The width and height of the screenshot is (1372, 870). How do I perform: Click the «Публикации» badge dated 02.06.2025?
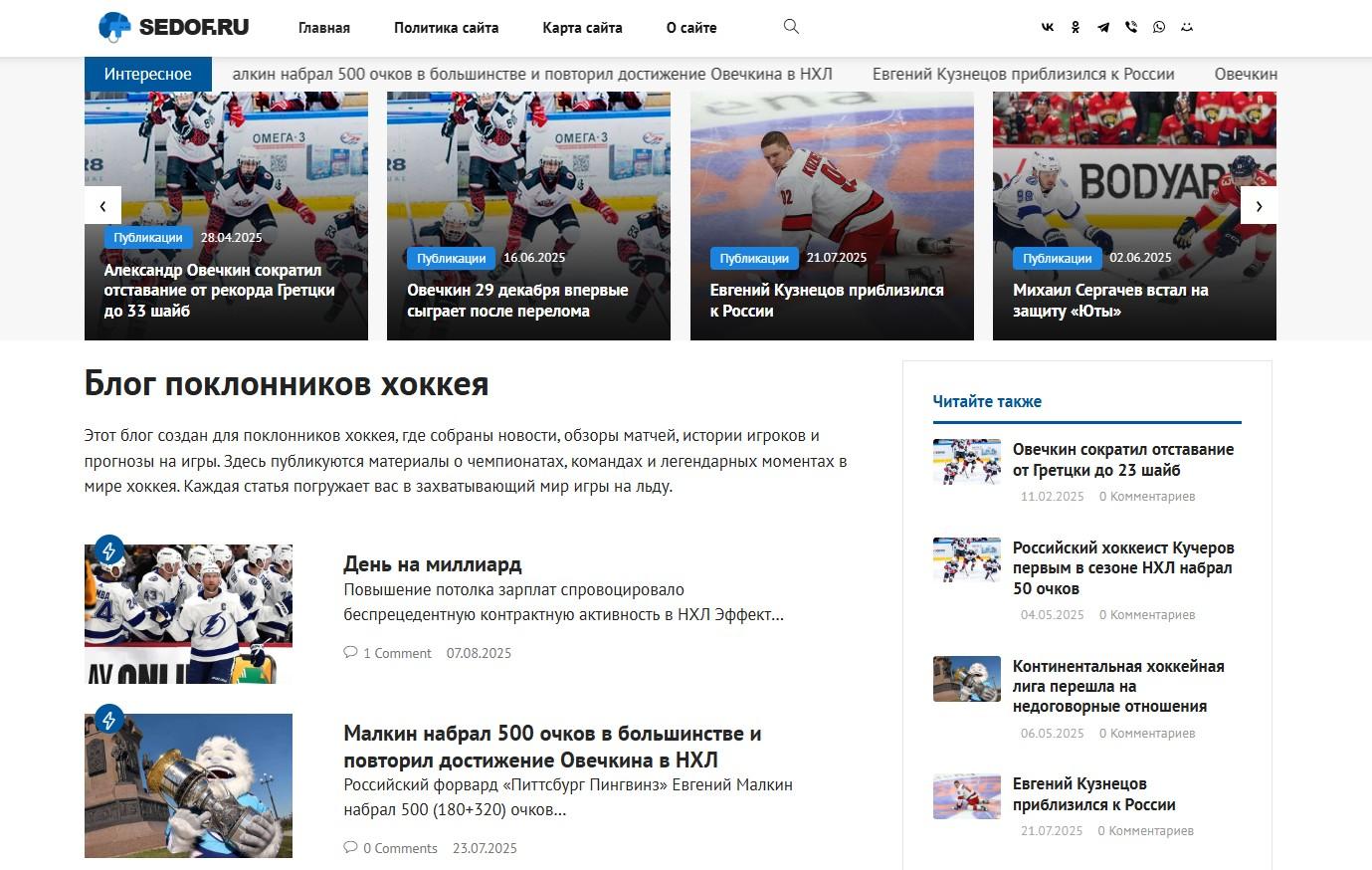[x=1058, y=258]
